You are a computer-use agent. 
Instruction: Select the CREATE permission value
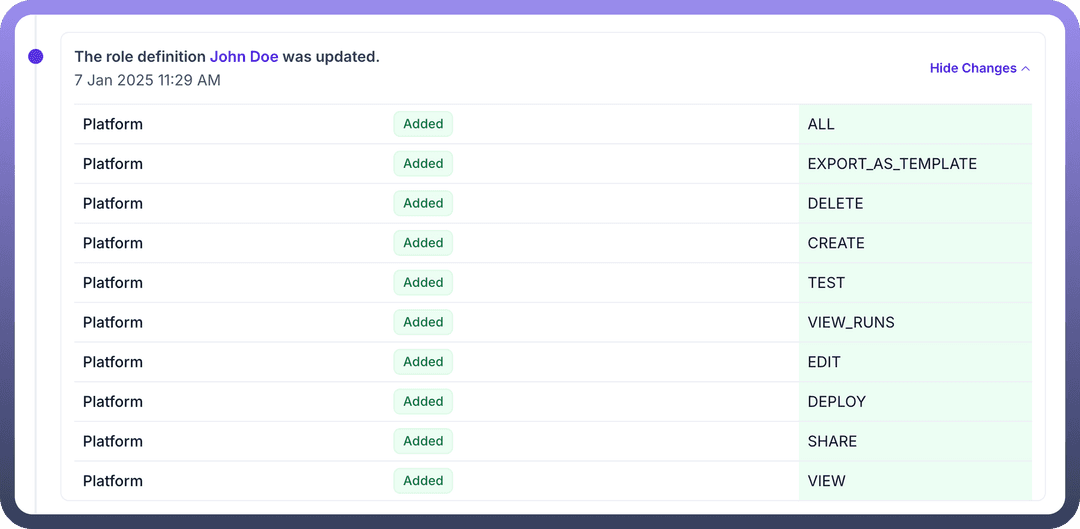(836, 243)
